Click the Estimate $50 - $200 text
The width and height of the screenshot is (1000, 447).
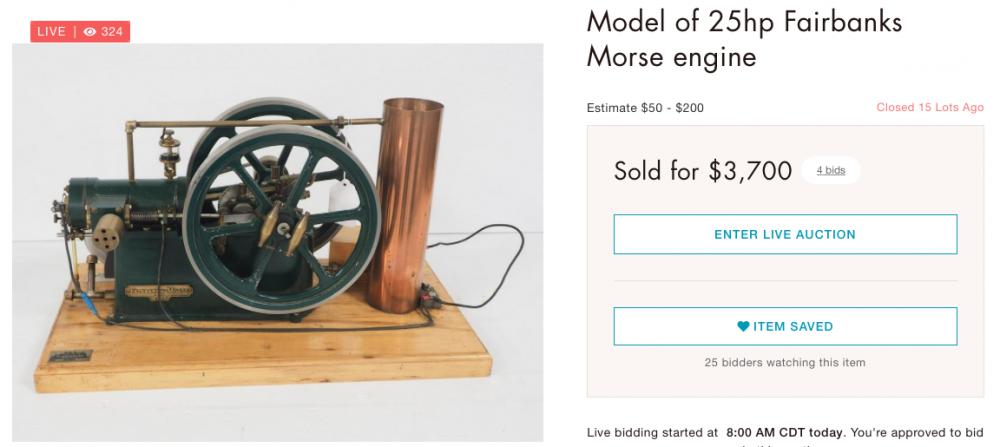tap(646, 107)
